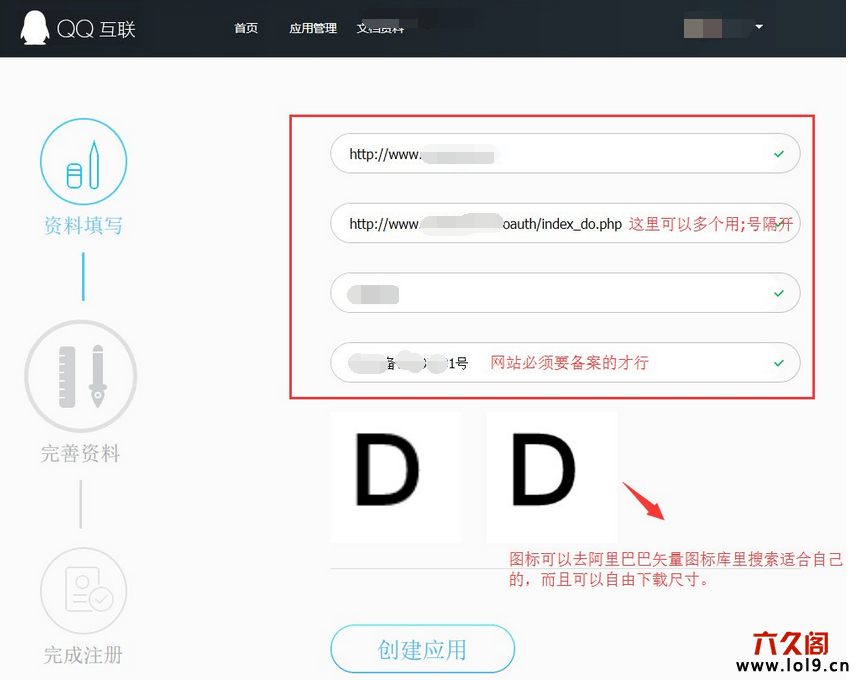Focus the website URL input field
The width and height of the screenshot is (857, 680).
point(550,154)
